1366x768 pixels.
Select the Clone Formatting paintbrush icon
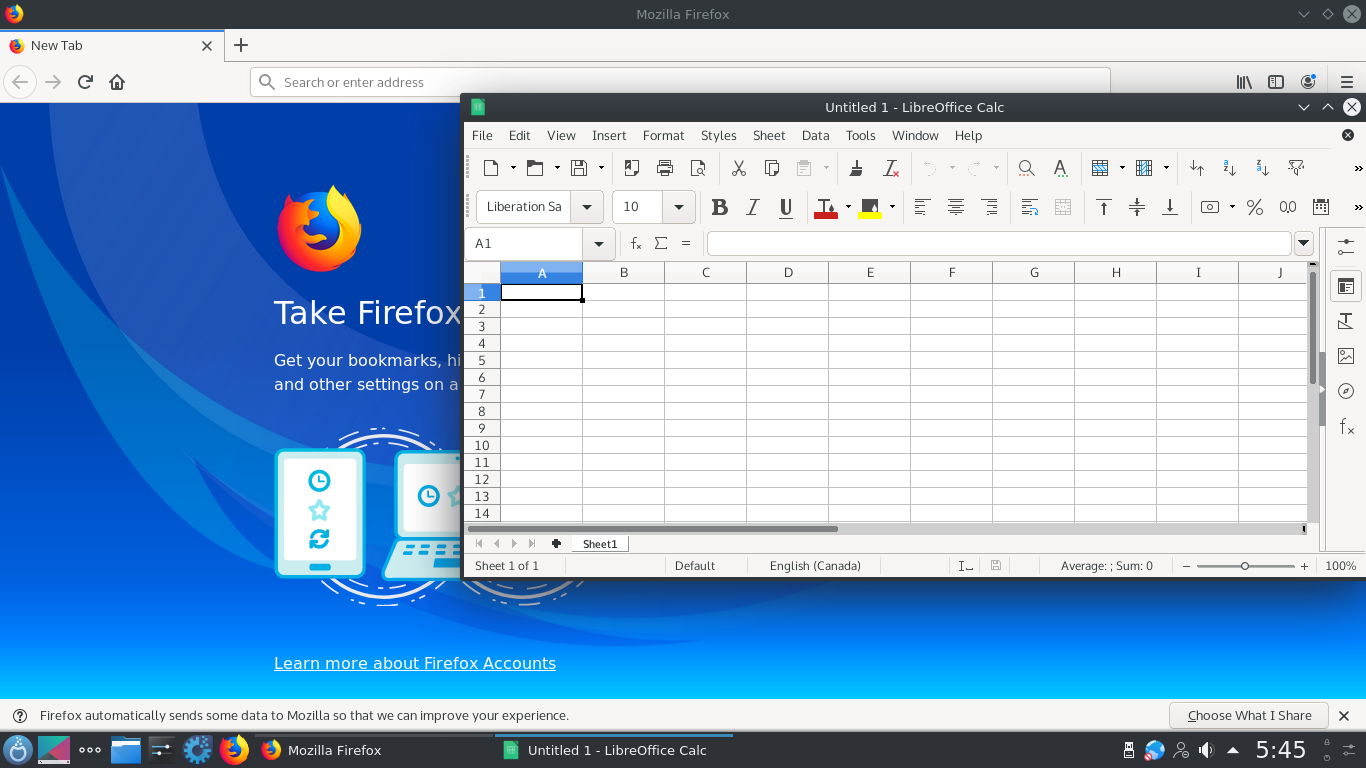click(x=856, y=168)
